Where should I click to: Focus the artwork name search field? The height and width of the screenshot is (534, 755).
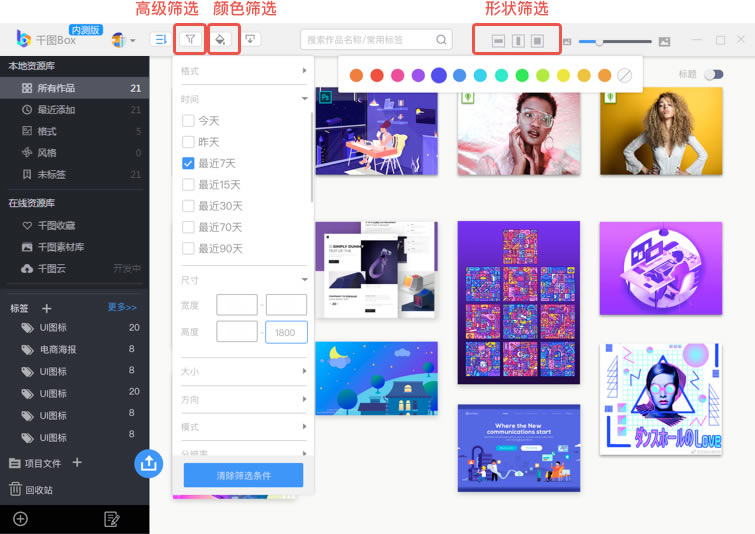(376, 40)
